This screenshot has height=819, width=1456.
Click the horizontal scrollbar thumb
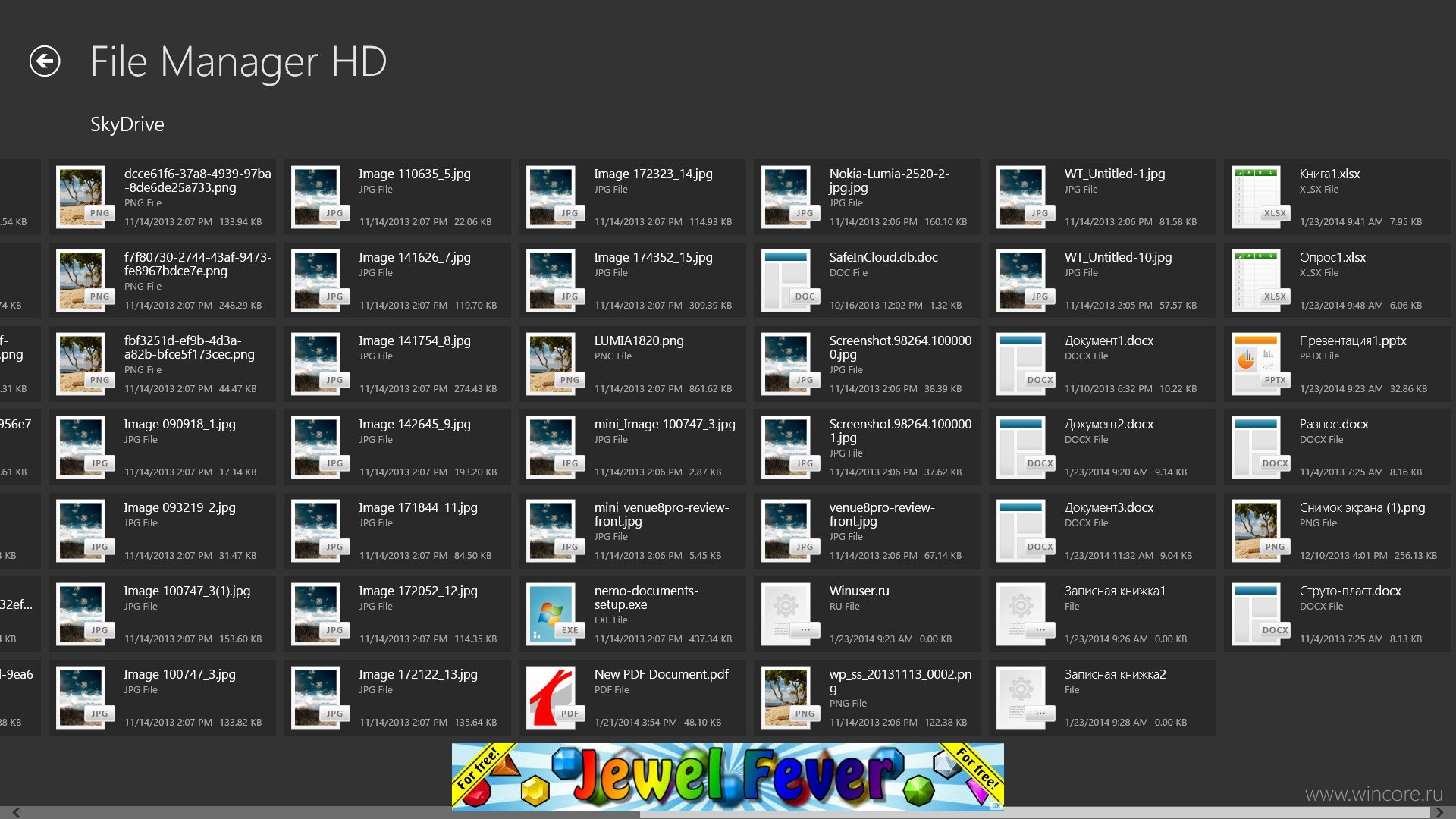[x=1034, y=814]
